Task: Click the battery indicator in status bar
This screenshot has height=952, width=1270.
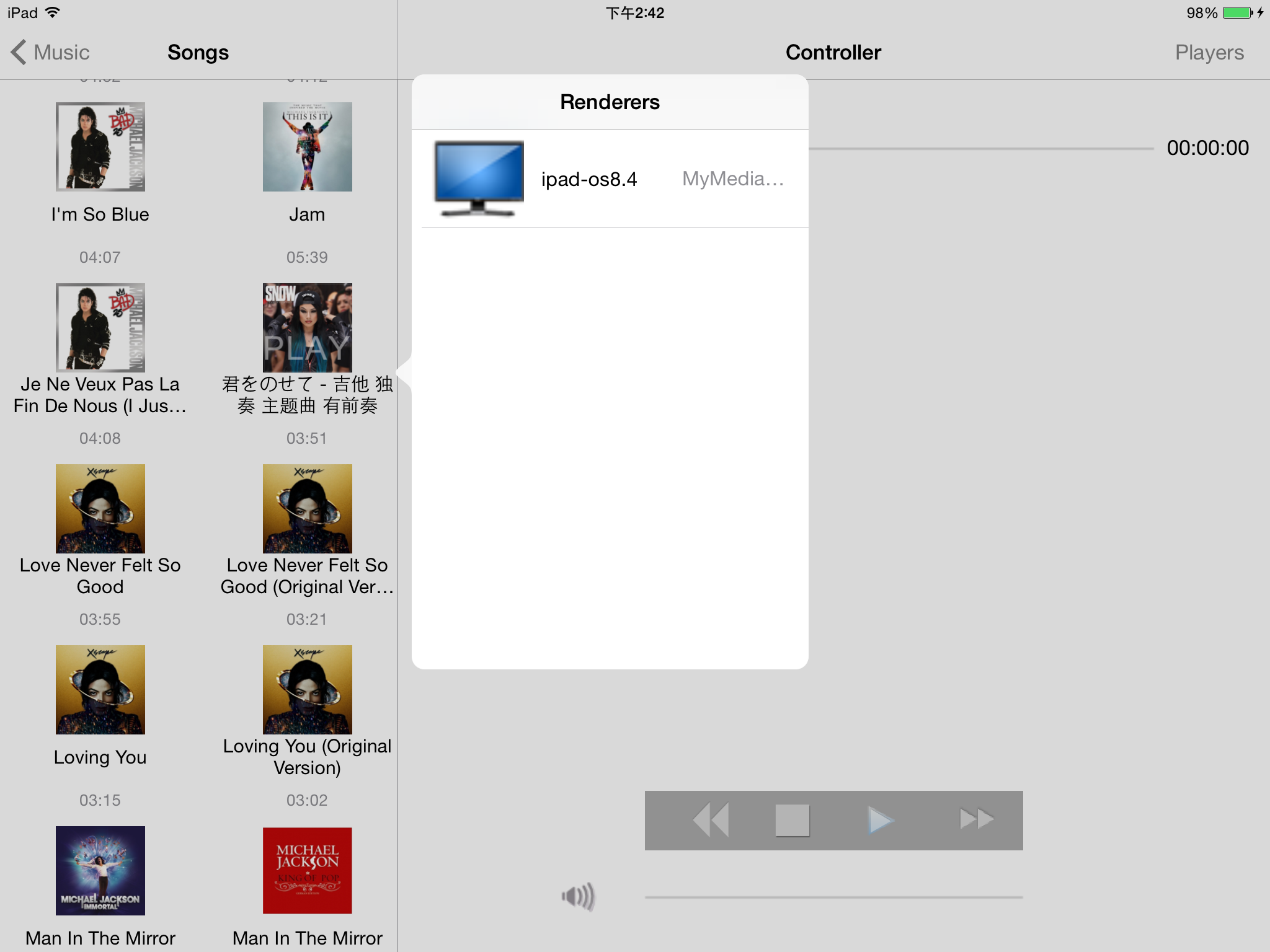Action: 1237,12
